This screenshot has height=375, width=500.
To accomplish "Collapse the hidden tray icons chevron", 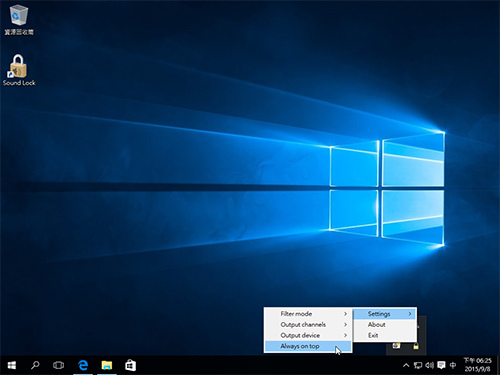I will pyautogui.click(x=406, y=365).
